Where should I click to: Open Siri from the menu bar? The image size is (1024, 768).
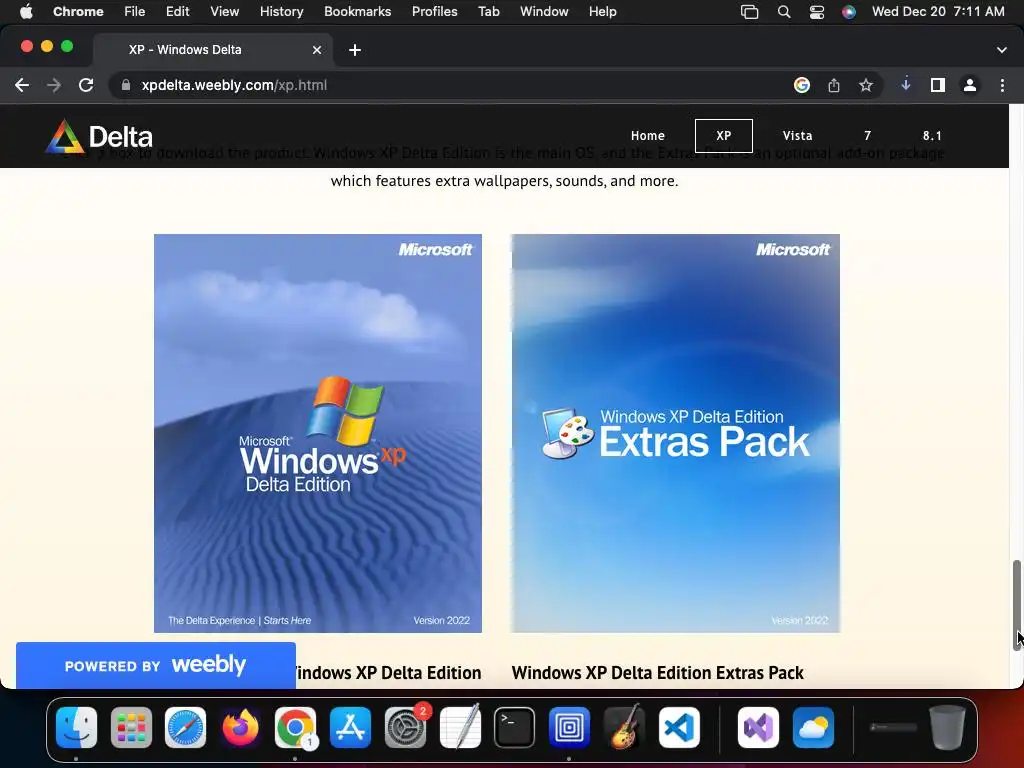(848, 12)
